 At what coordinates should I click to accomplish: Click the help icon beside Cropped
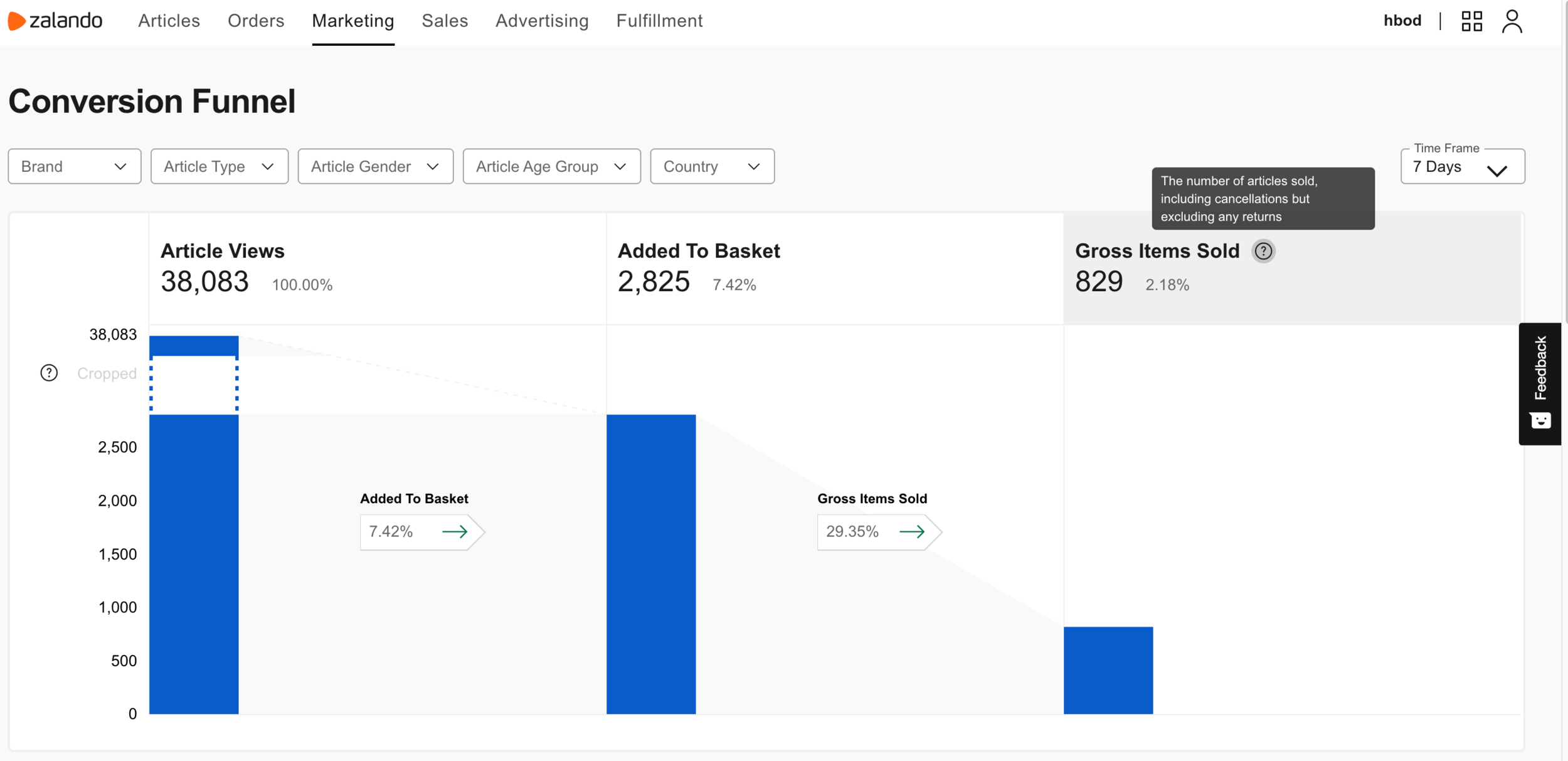point(49,373)
